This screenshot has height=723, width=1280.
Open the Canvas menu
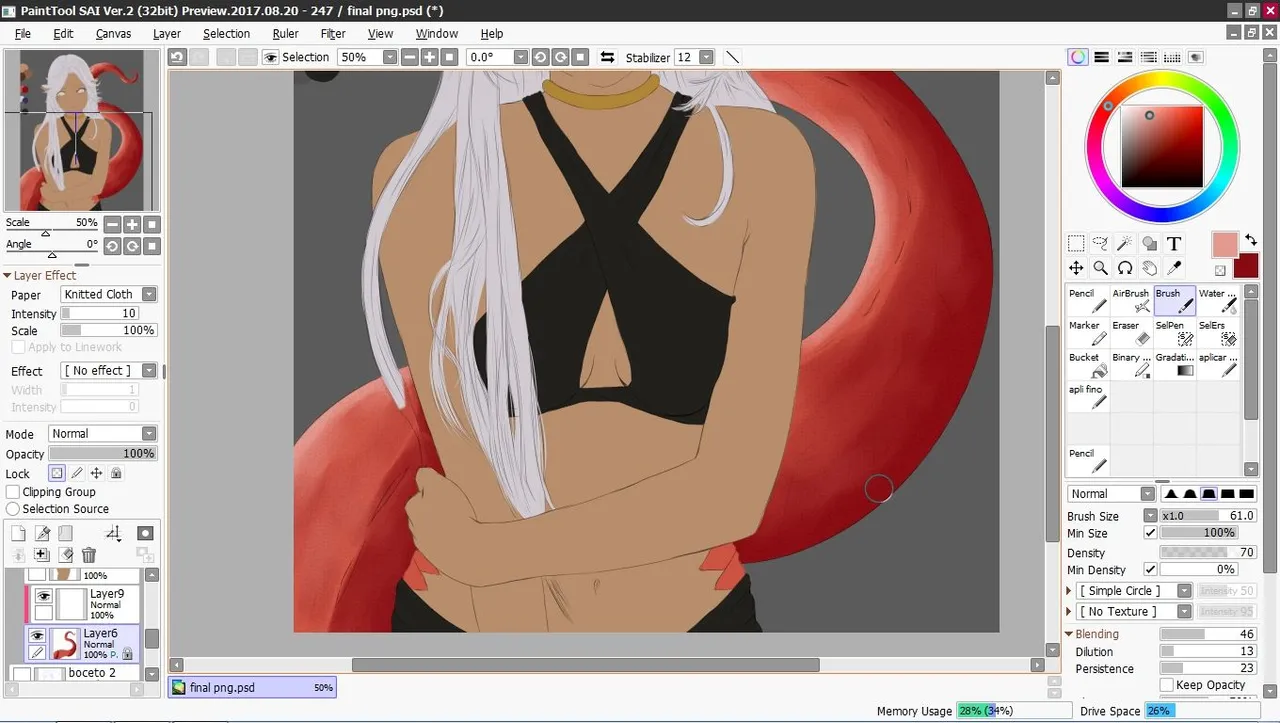[113, 34]
